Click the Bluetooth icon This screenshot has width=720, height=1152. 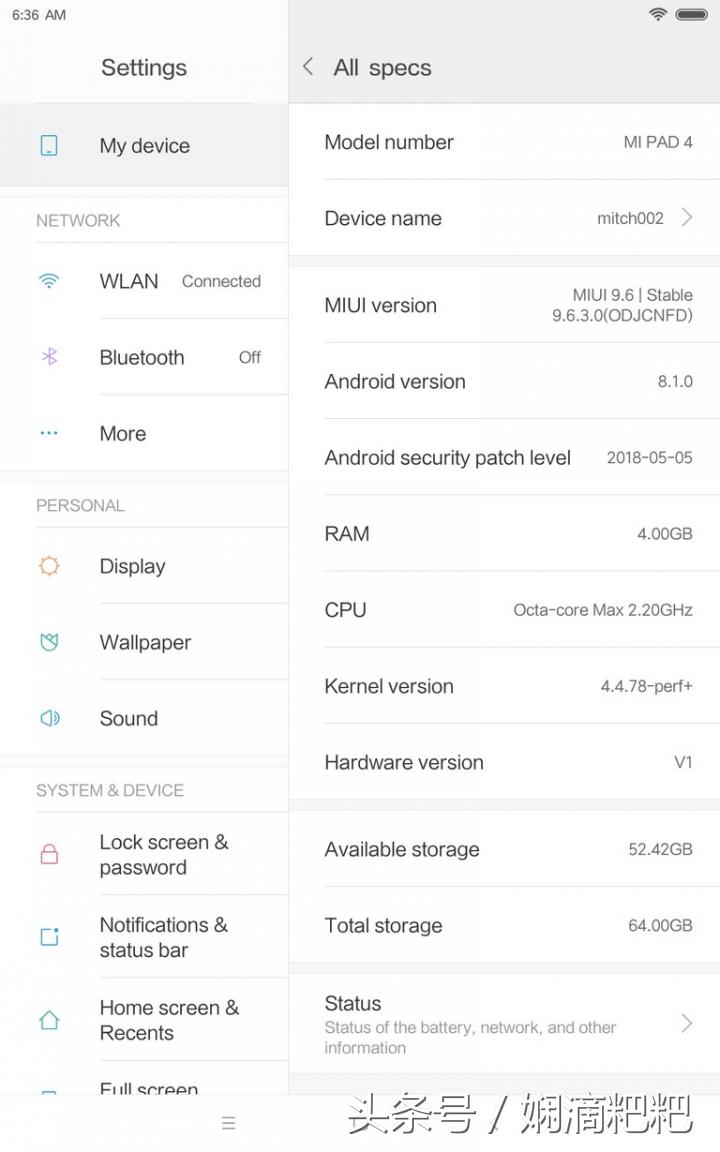coord(49,357)
